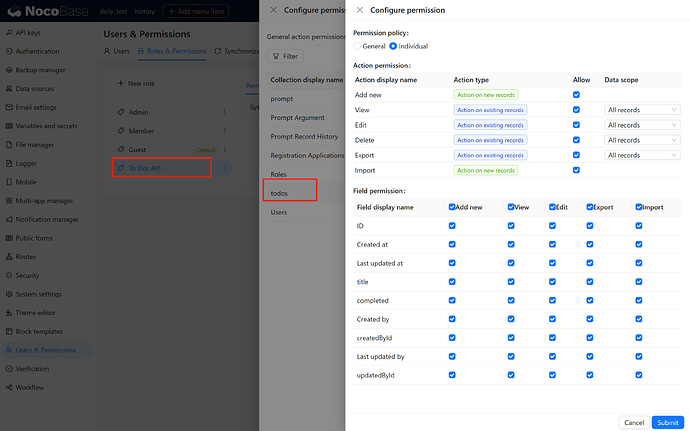
Task: Uncheck Import permission for ID field
Action: [639, 226]
